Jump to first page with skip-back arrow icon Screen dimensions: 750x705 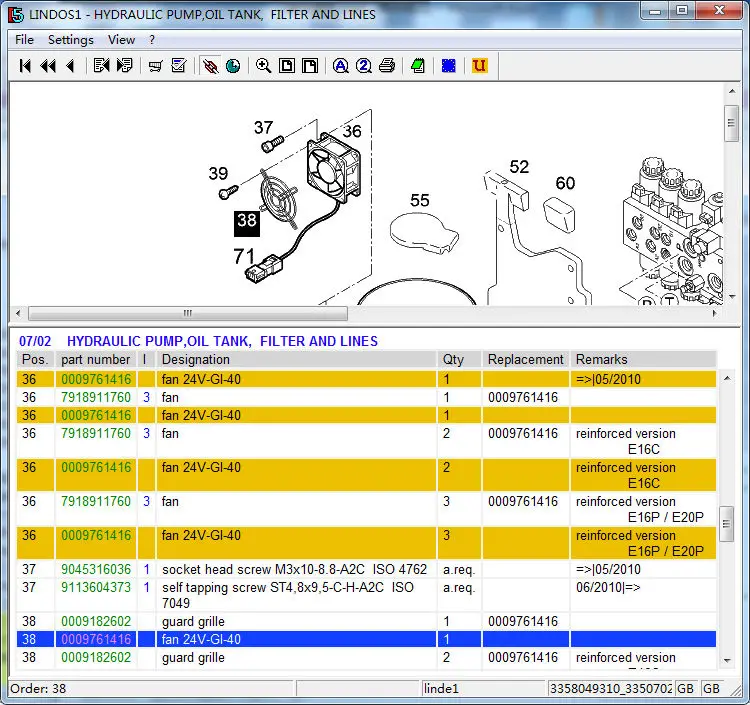(25, 66)
